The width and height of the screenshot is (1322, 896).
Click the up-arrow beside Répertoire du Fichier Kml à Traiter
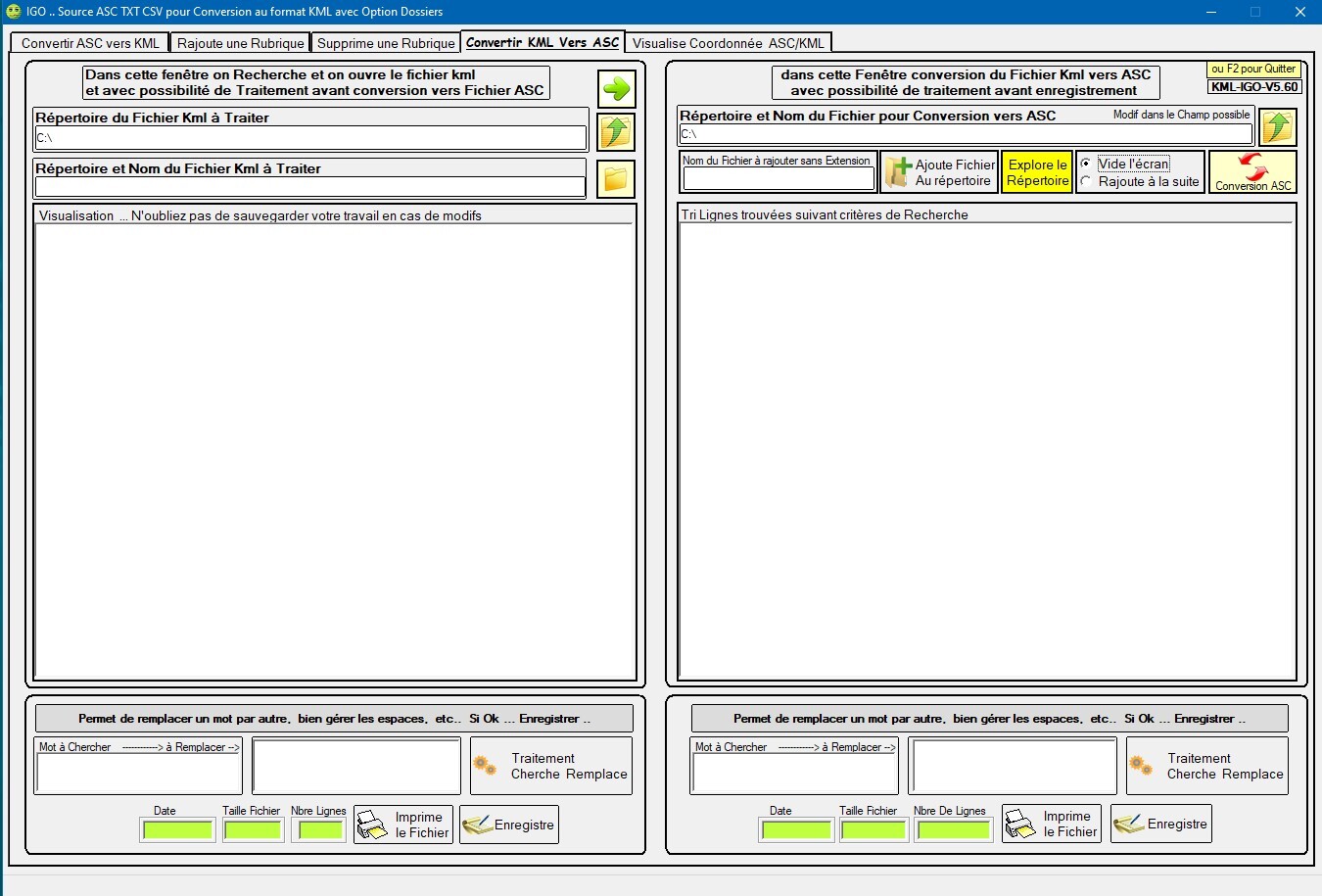pyautogui.click(x=616, y=131)
